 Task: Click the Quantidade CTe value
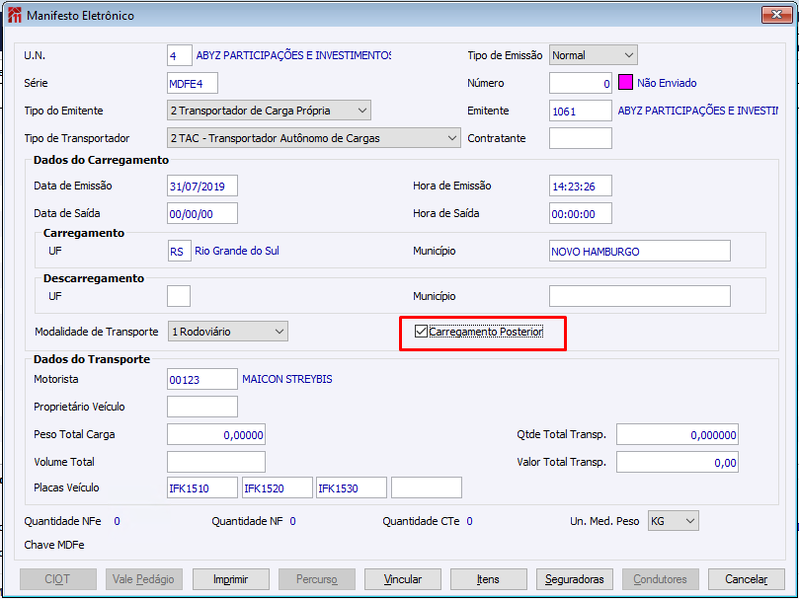click(x=469, y=521)
